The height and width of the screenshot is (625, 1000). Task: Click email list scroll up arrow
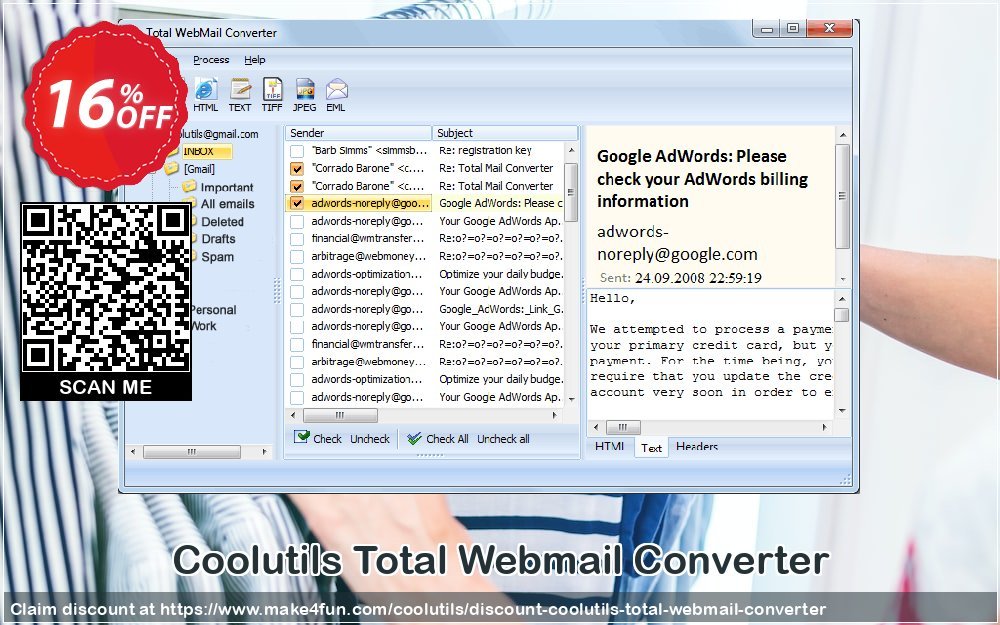tap(571, 151)
